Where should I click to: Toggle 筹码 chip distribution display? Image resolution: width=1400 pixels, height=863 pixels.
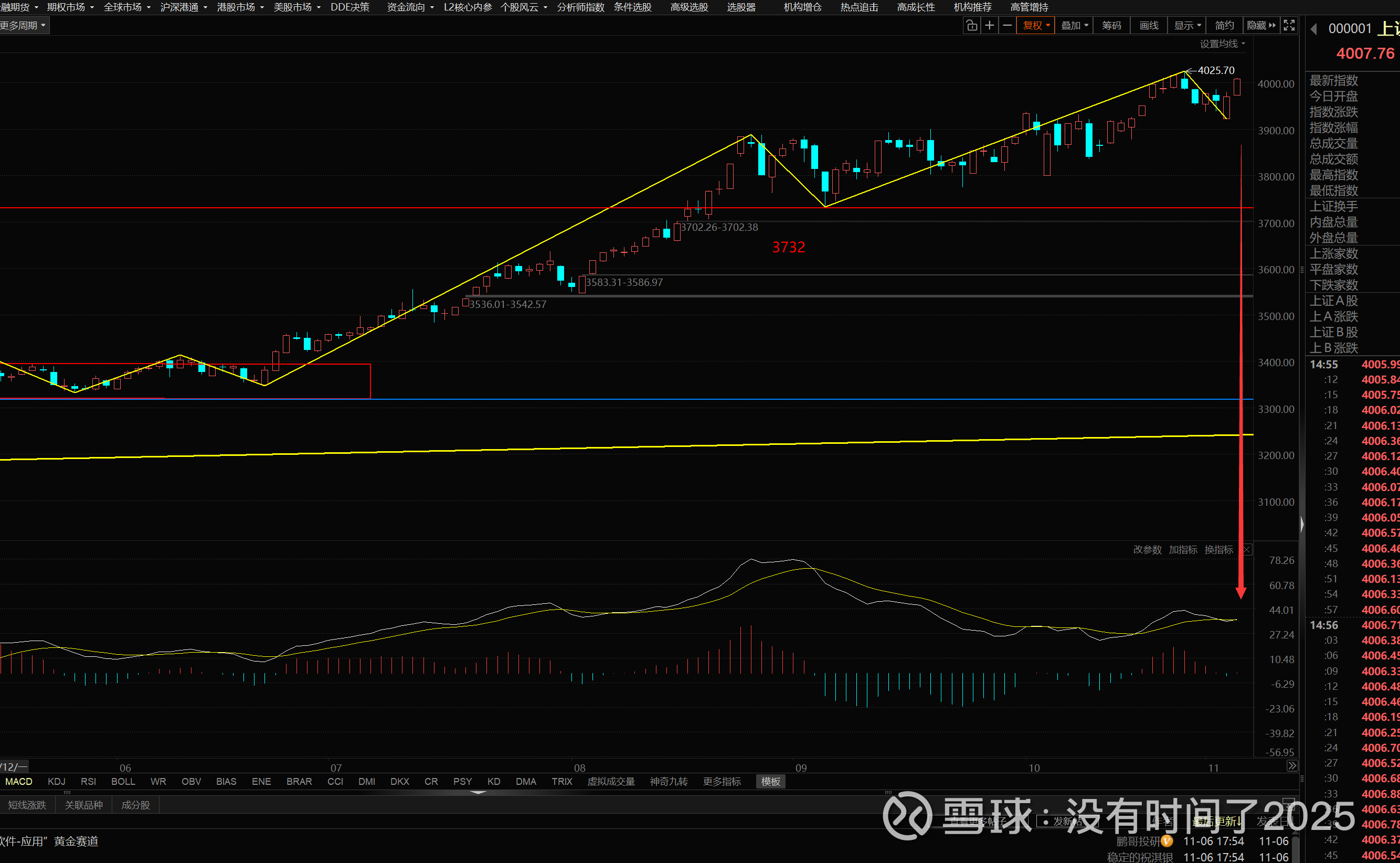(x=1111, y=26)
